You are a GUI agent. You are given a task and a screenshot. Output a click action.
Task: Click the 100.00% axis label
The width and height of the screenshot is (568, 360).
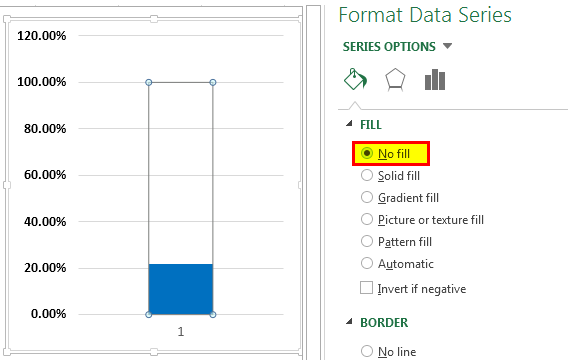42,82
